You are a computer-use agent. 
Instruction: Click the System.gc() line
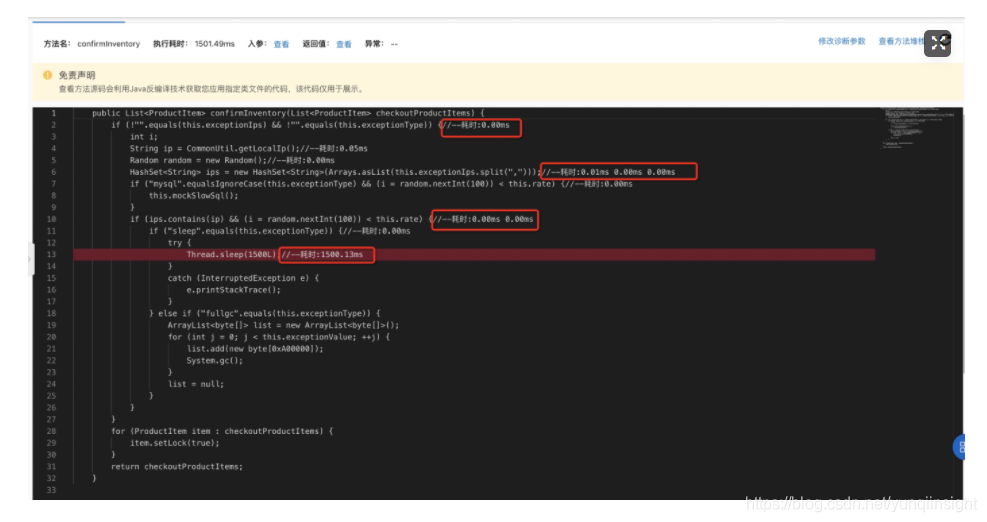215,361
